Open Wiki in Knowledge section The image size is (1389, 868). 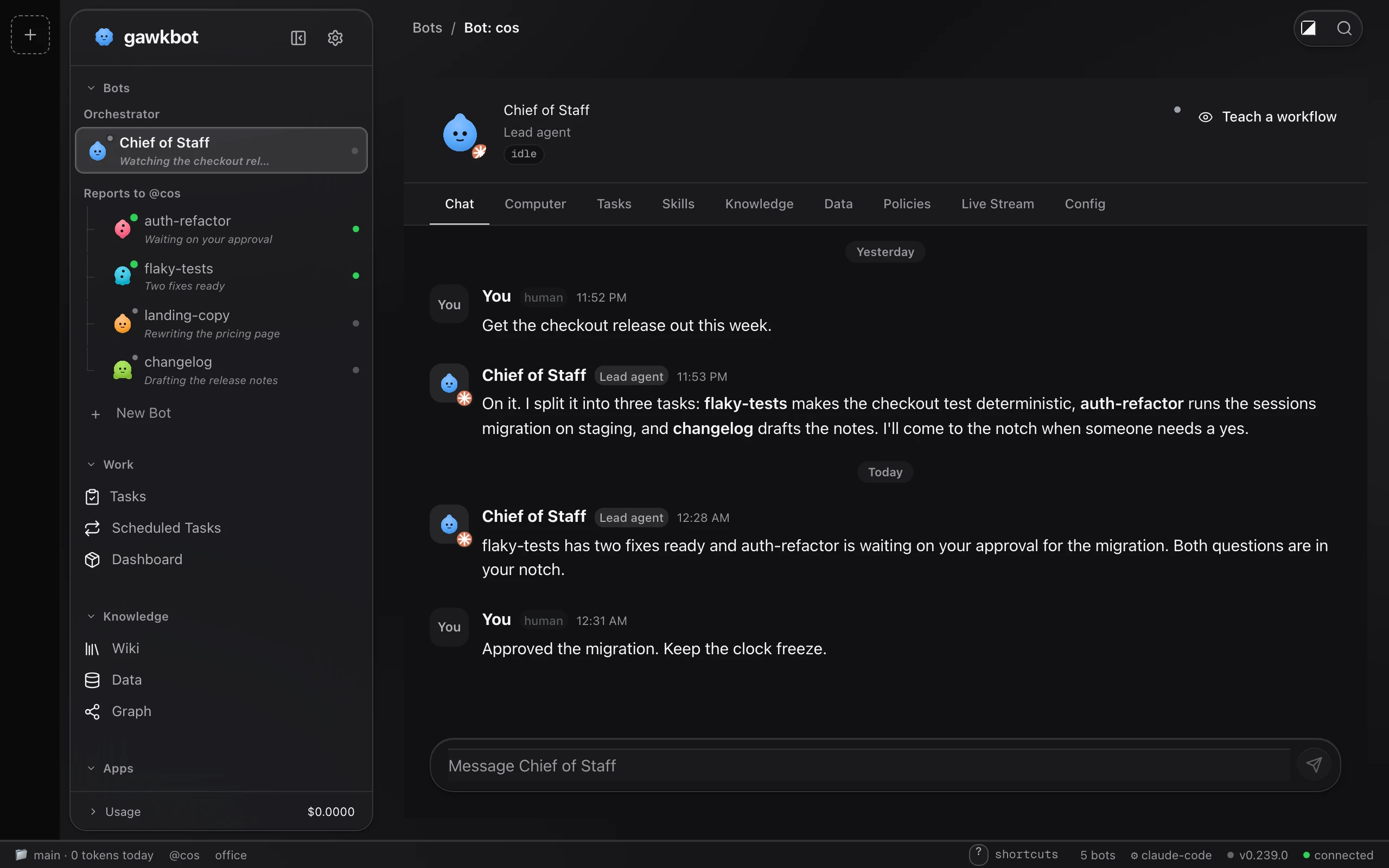point(125,649)
